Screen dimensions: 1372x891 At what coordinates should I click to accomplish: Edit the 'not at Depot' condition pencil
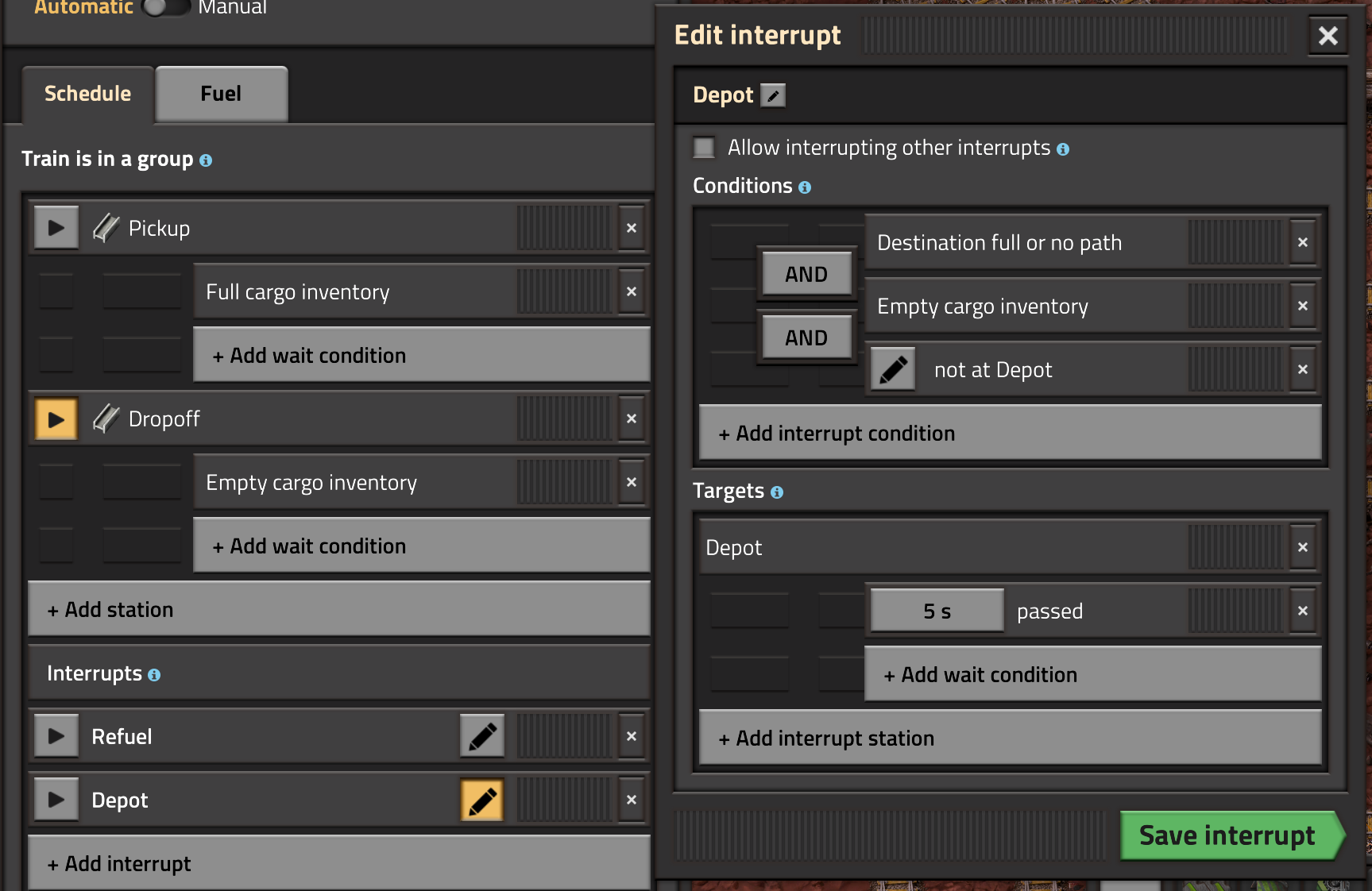coord(893,370)
